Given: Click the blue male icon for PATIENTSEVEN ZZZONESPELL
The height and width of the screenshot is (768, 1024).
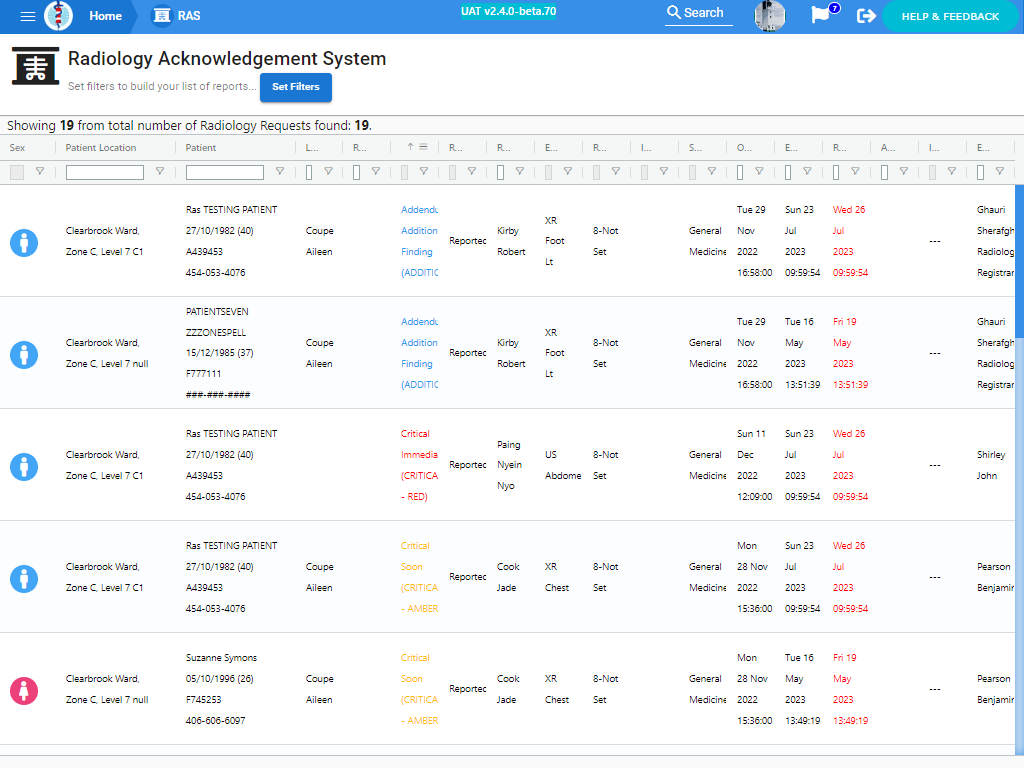Looking at the screenshot, I should point(24,355).
